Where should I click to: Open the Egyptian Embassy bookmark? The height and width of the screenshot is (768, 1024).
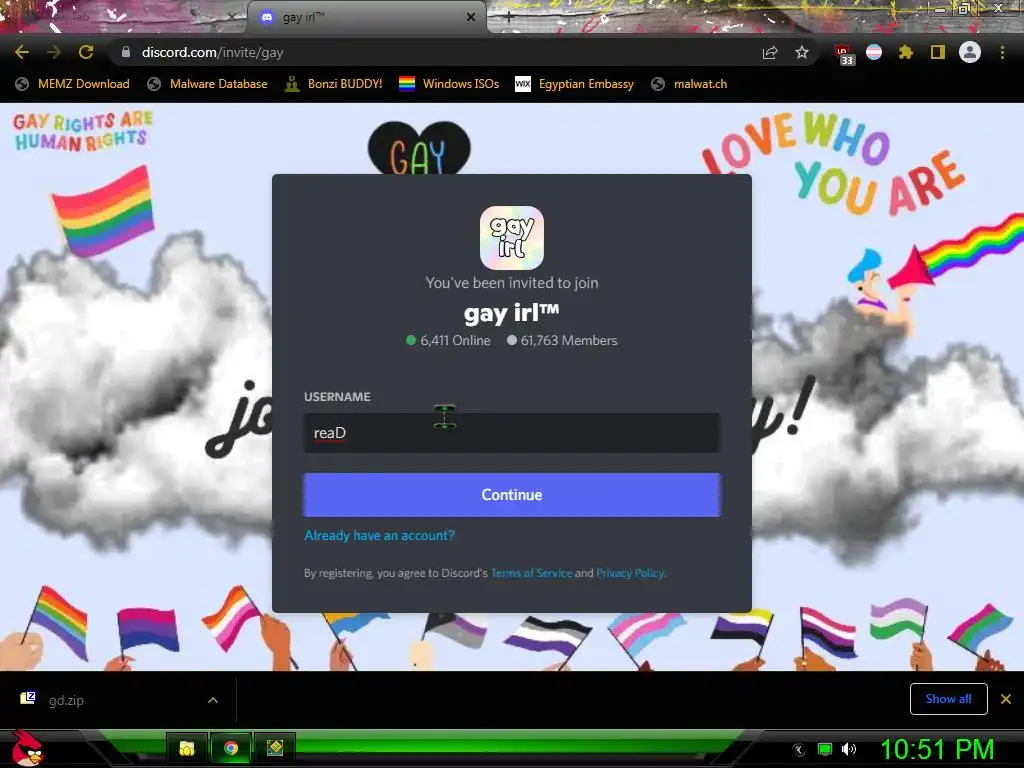point(575,84)
